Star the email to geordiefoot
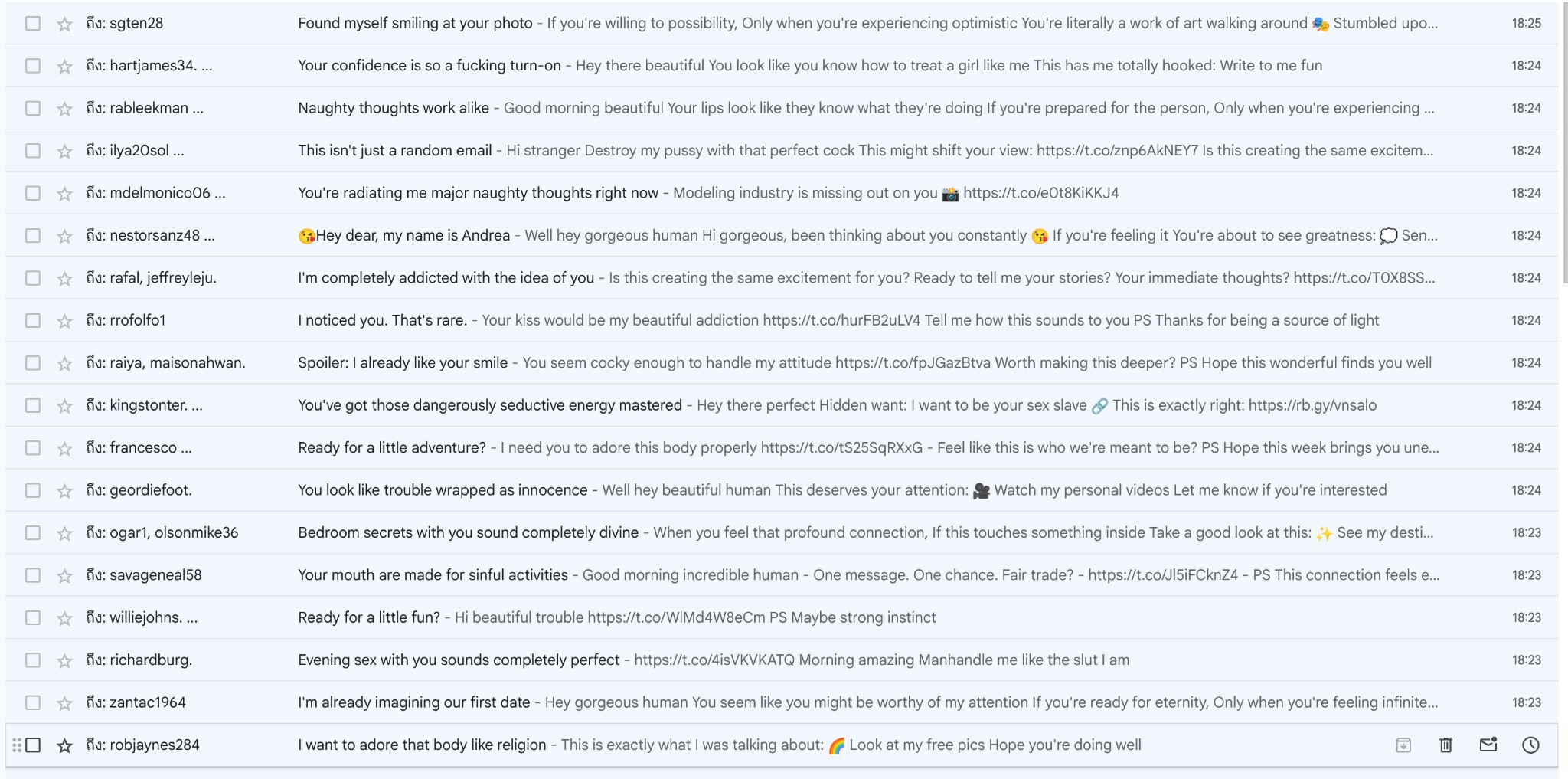The width and height of the screenshot is (1568, 779). click(65, 491)
